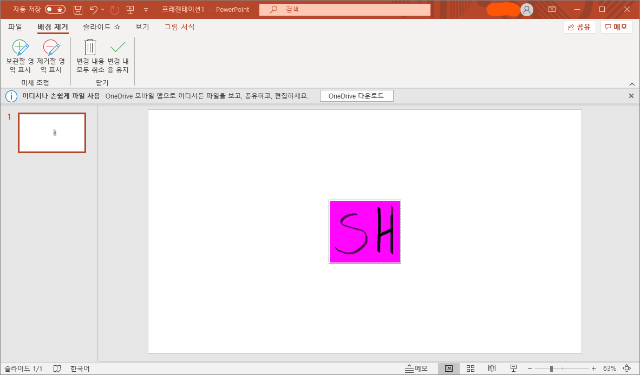
Task: Click 변경 내용 모두 취소 trash icon
Action: click(90, 56)
